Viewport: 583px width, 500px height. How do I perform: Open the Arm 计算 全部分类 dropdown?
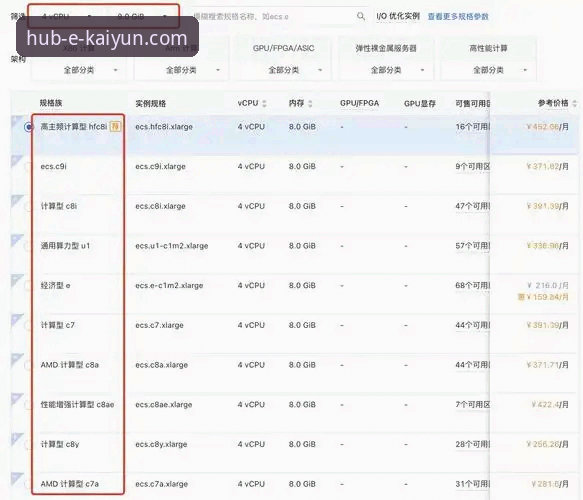click(181, 70)
